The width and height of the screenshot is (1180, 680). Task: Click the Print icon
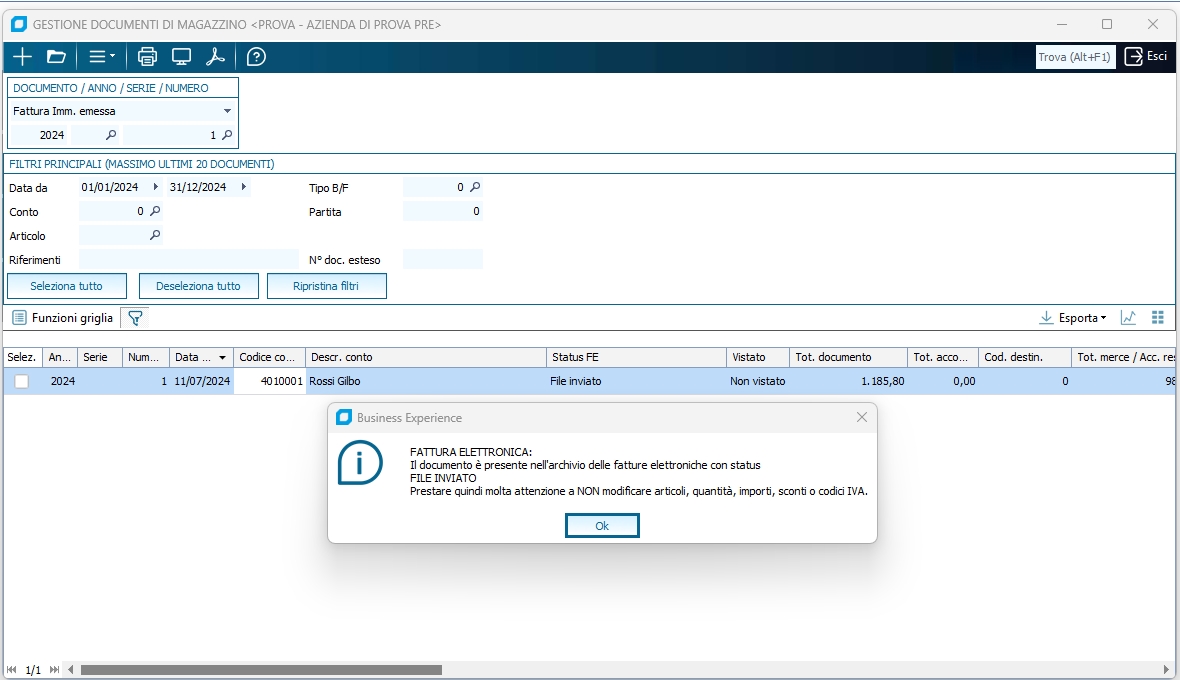(148, 57)
